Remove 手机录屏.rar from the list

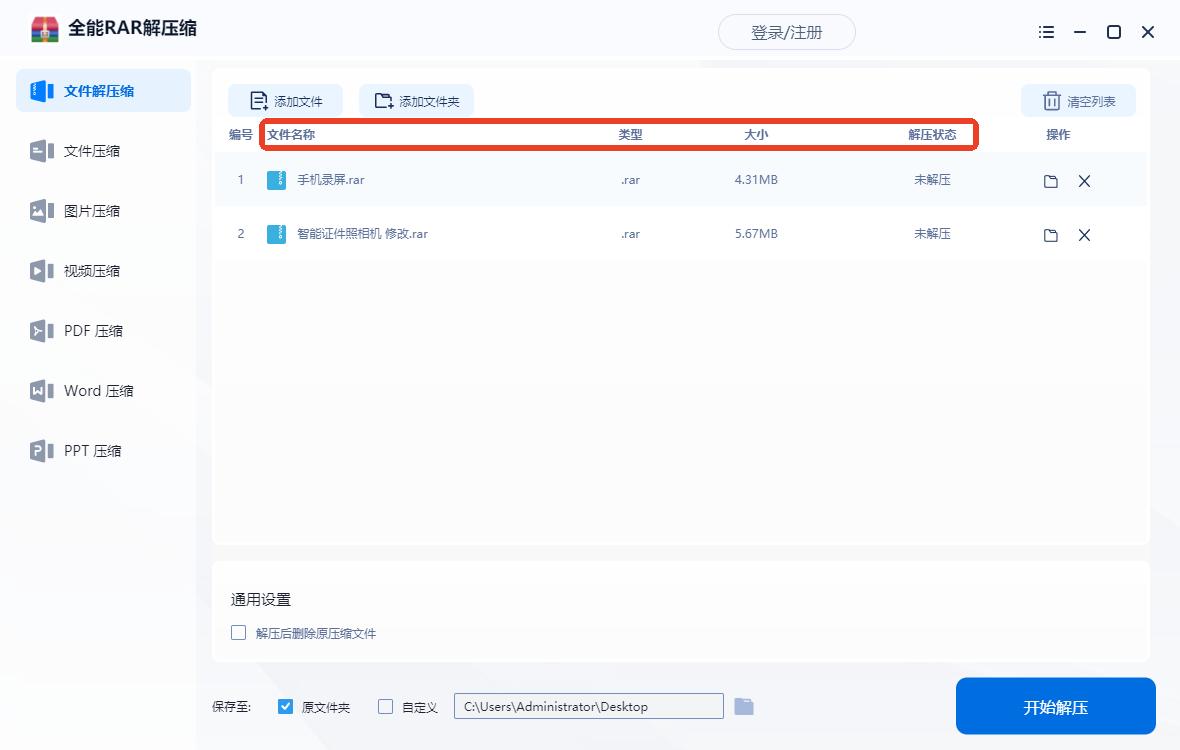click(x=1084, y=181)
